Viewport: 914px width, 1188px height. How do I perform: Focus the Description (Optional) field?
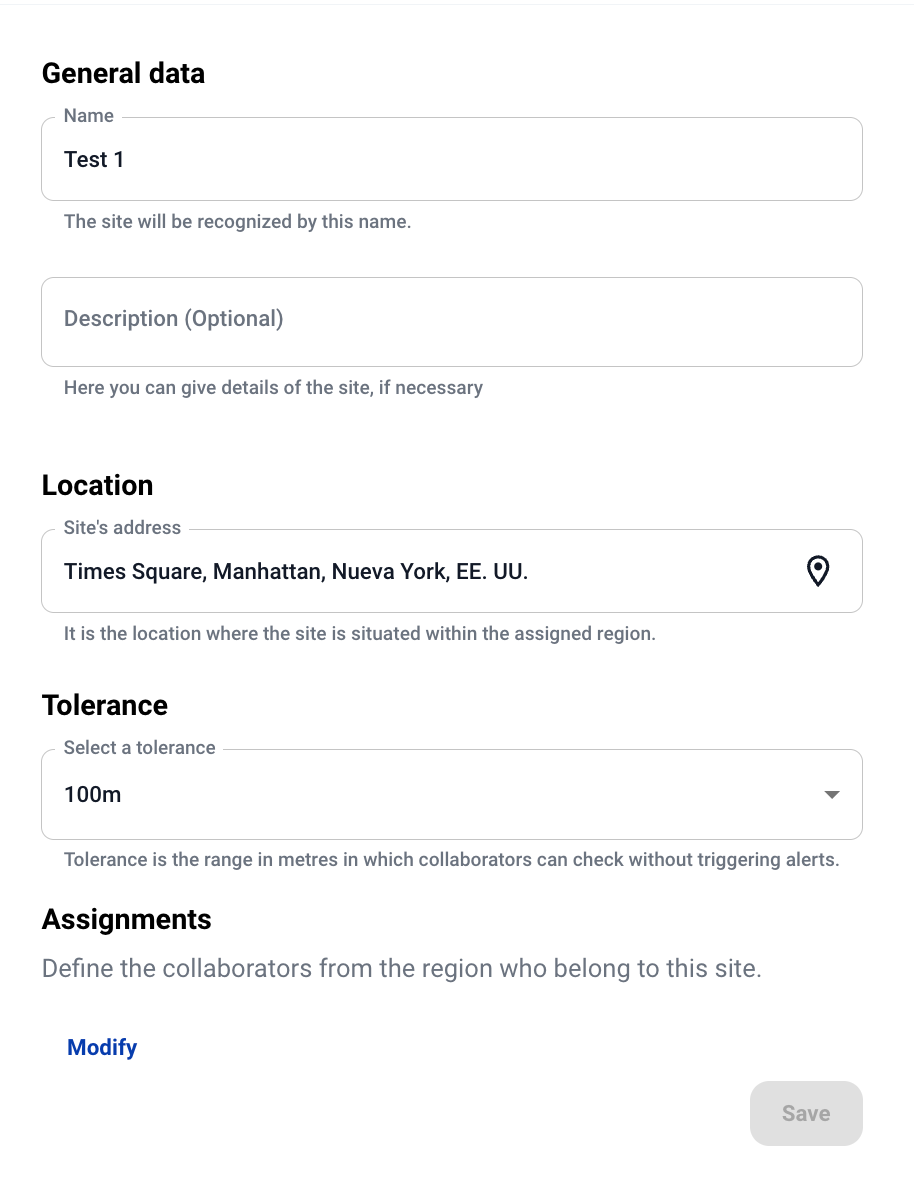point(450,320)
